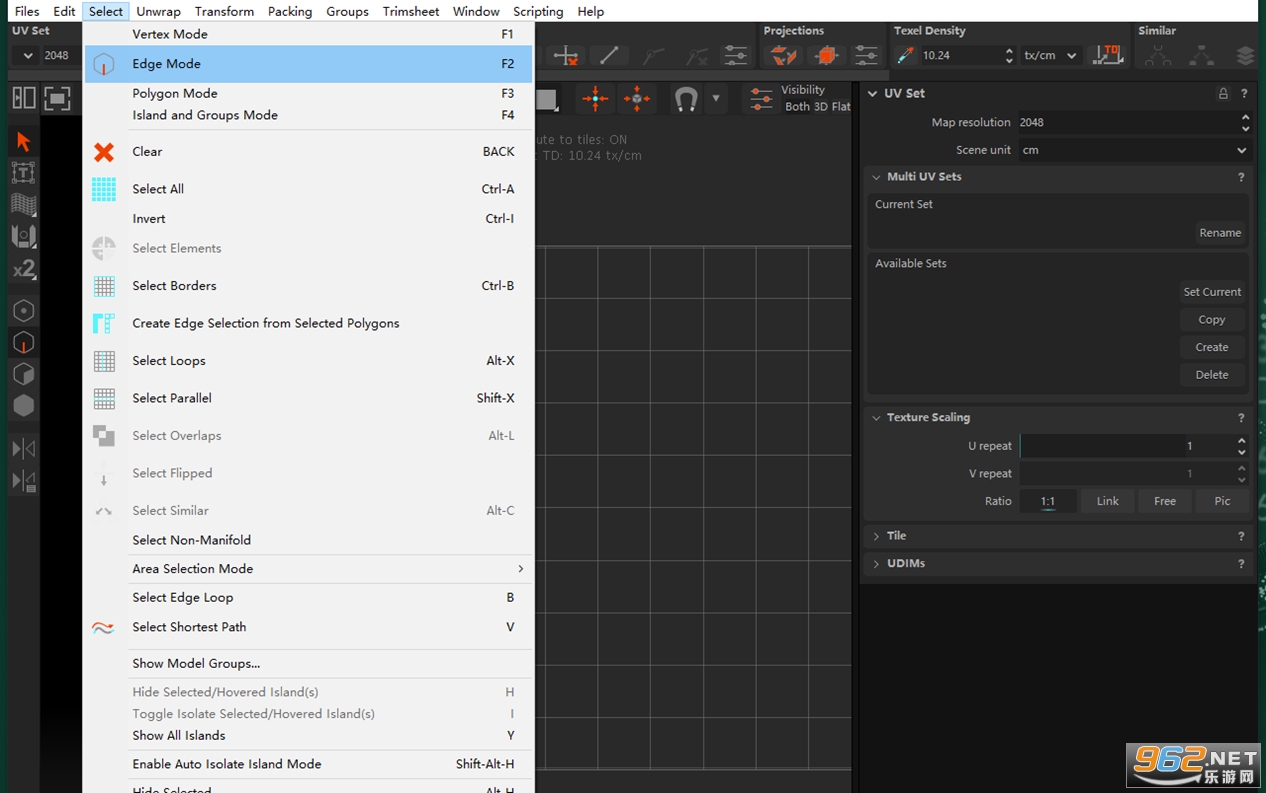This screenshot has height=793, width=1266.
Task: Open Projections settings sliders icon
Action: coord(866,56)
